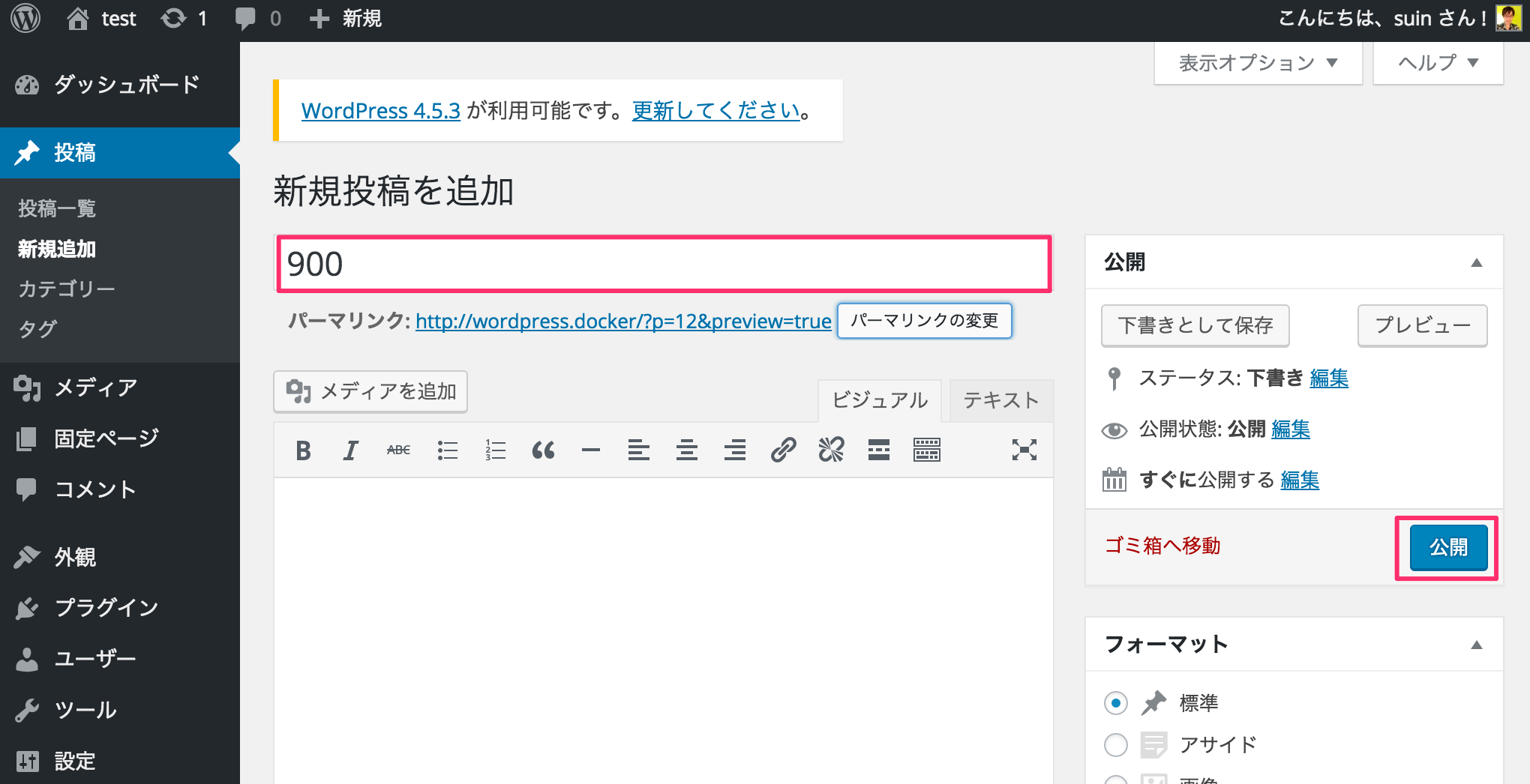The height and width of the screenshot is (784, 1530).
Task: Click the 新規 plus menu in admin bar
Action: (x=346, y=18)
